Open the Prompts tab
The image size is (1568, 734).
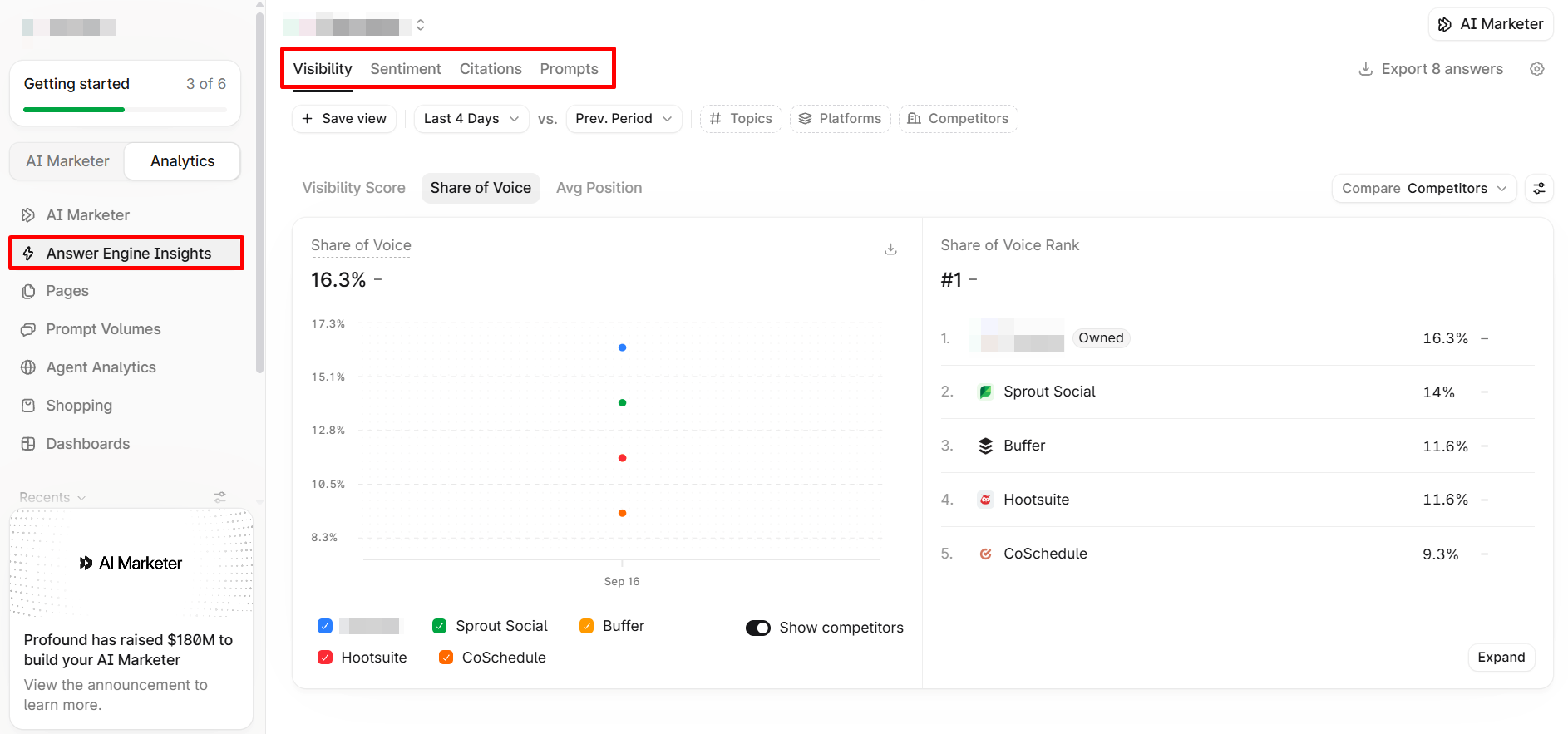[569, 69]
